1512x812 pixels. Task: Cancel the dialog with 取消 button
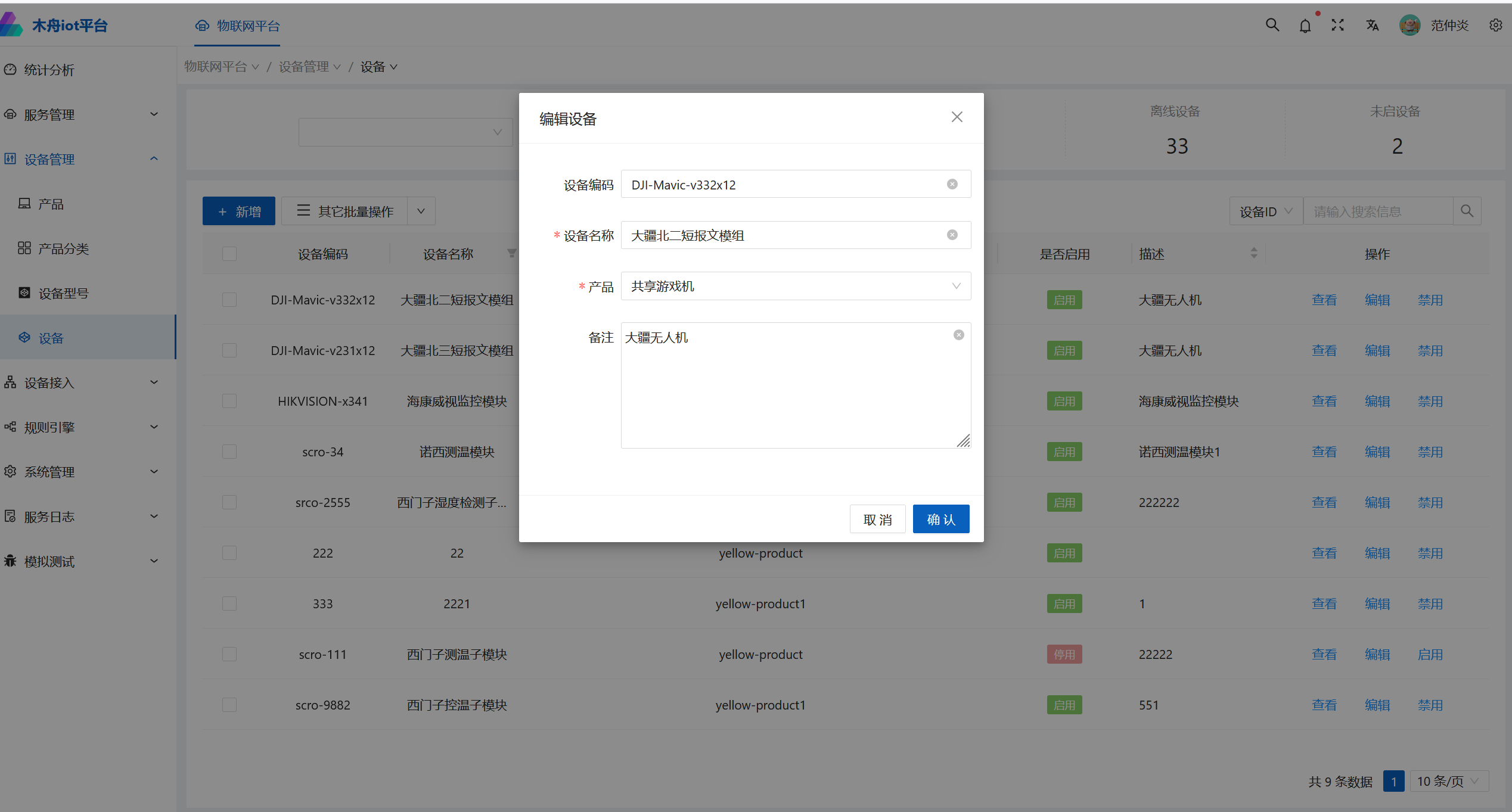(877, 519)
